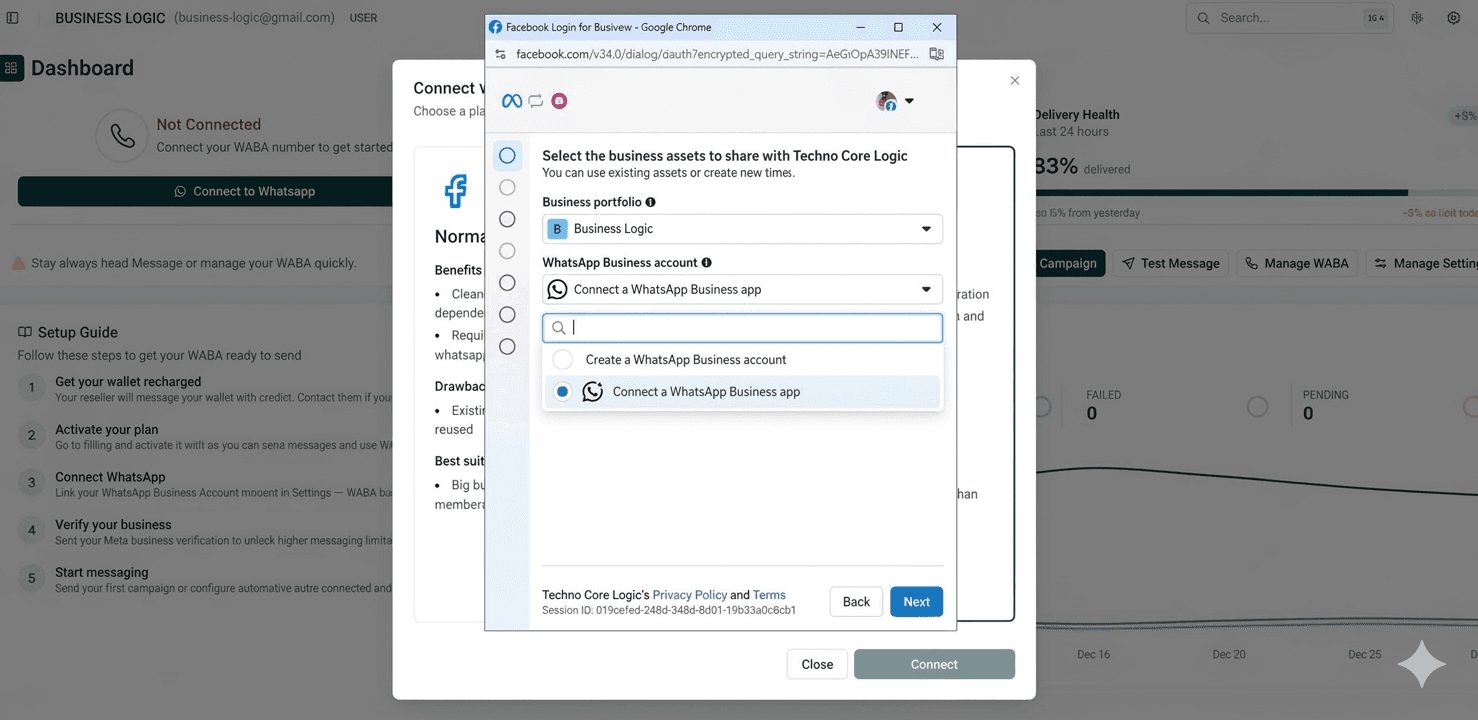Click Close in the Connect dialog

click(x=817, y=664)
